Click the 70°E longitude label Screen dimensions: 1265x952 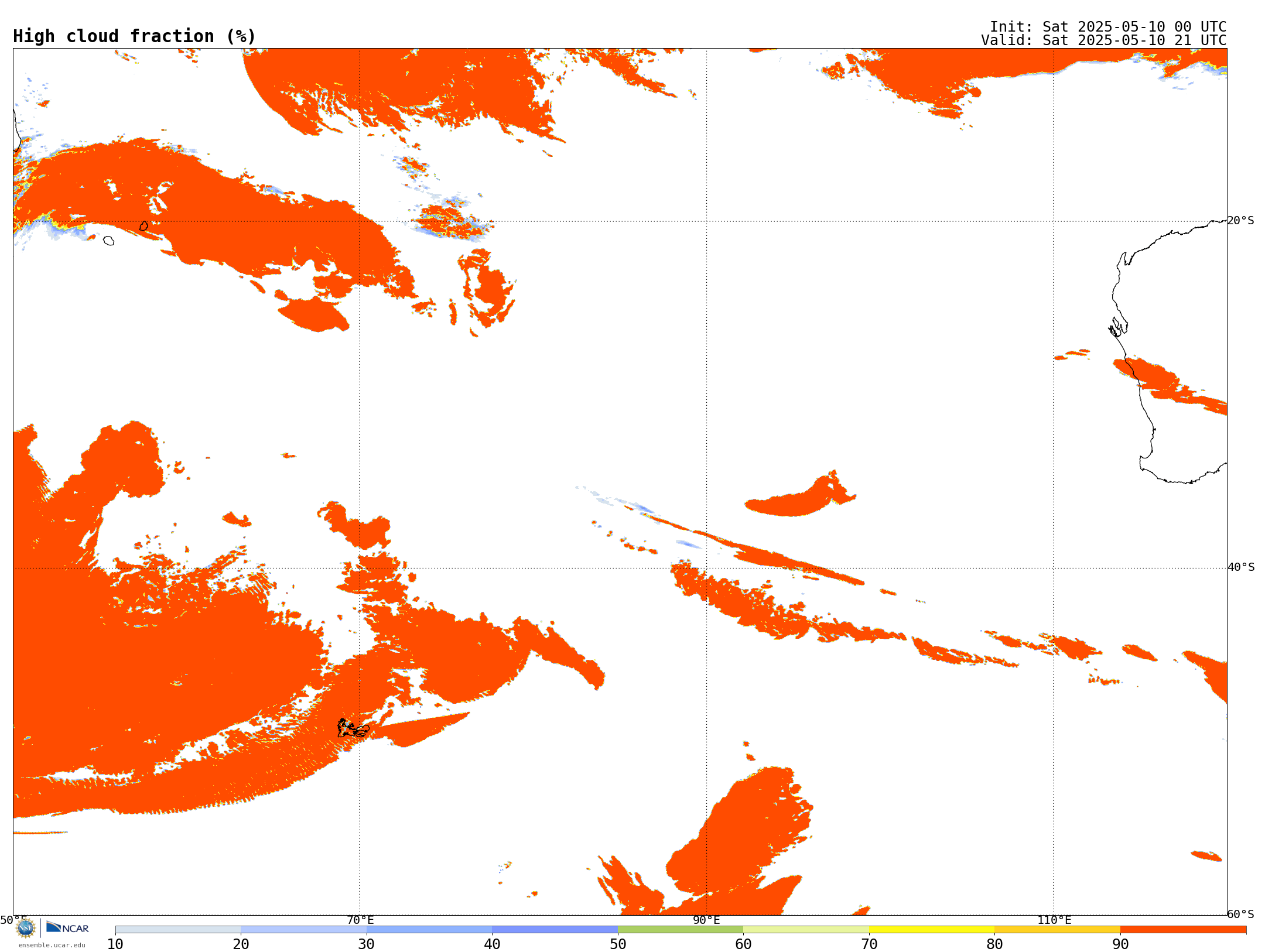(360, 920)
